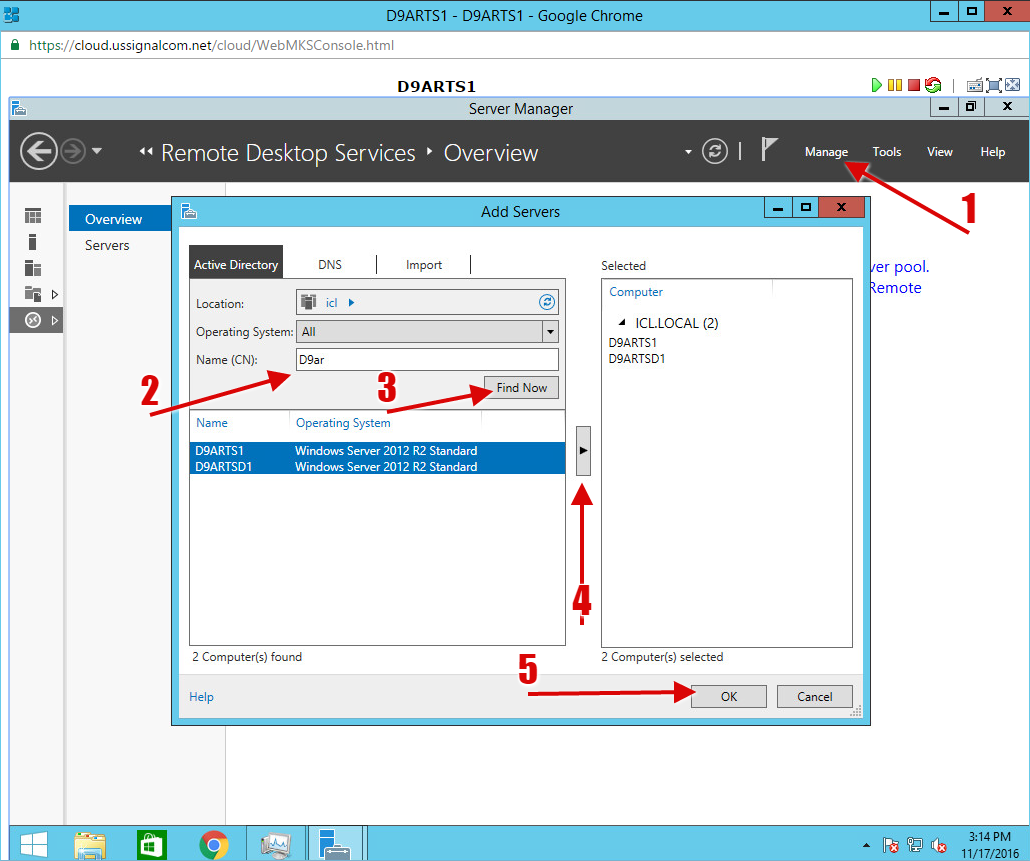1030x861 pixels.
Task: Click OK in Add Servers dialog
Action: coord(728,696)
